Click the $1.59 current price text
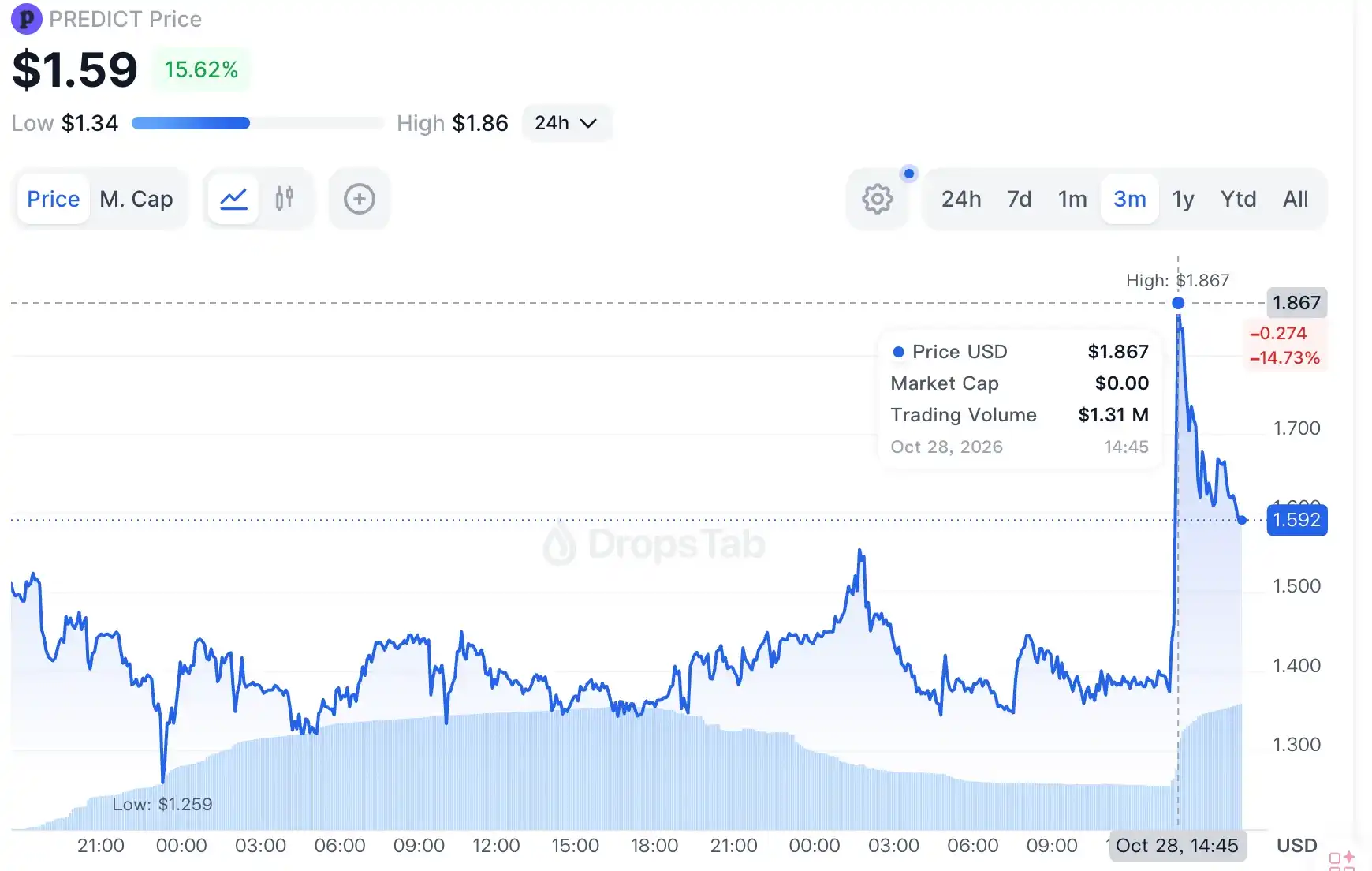The width and height of the screenshot is (1372, 871). [x=75, y=69]
